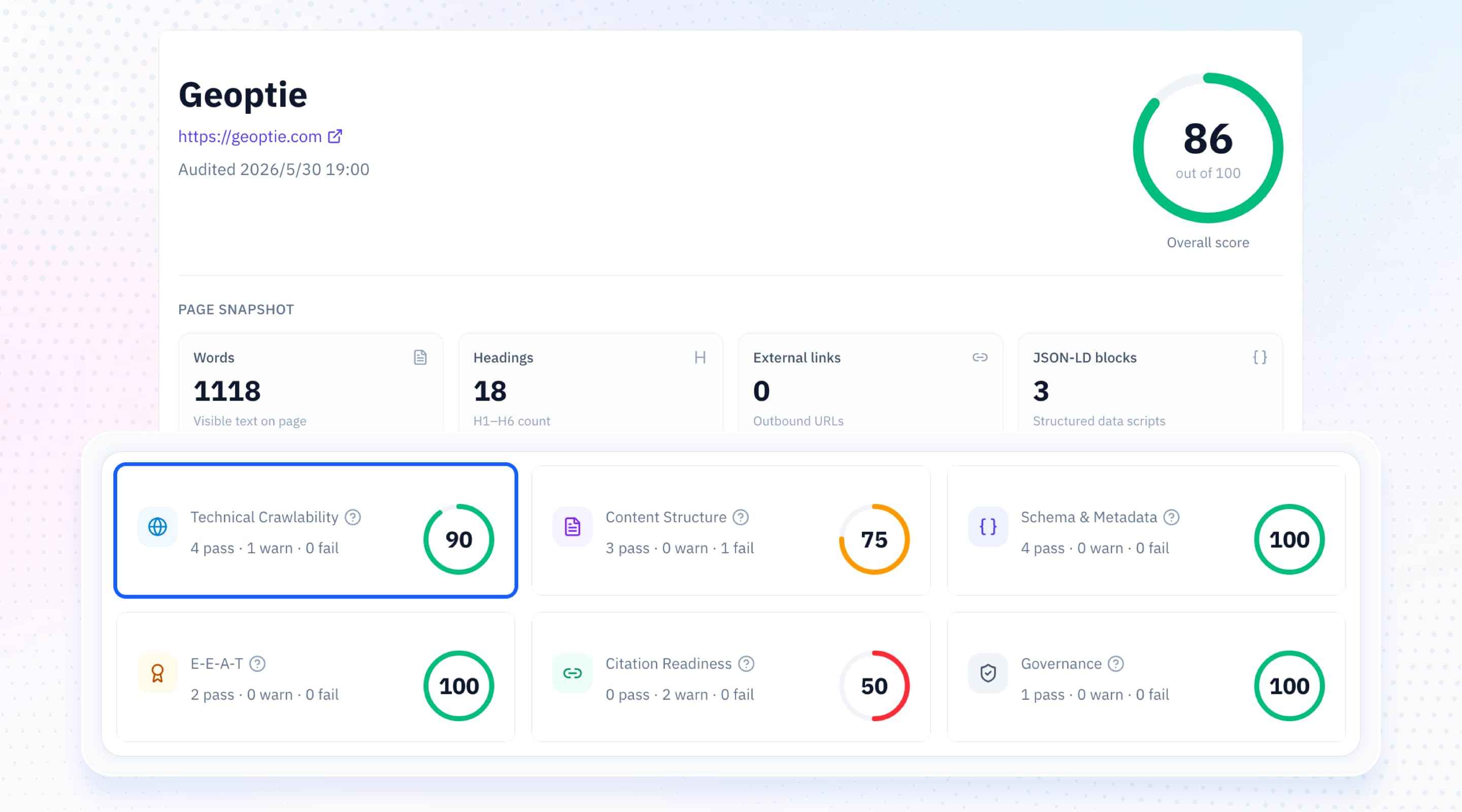
Task: Click the JSON-LD blocks braces icon
Action: 1259,357
